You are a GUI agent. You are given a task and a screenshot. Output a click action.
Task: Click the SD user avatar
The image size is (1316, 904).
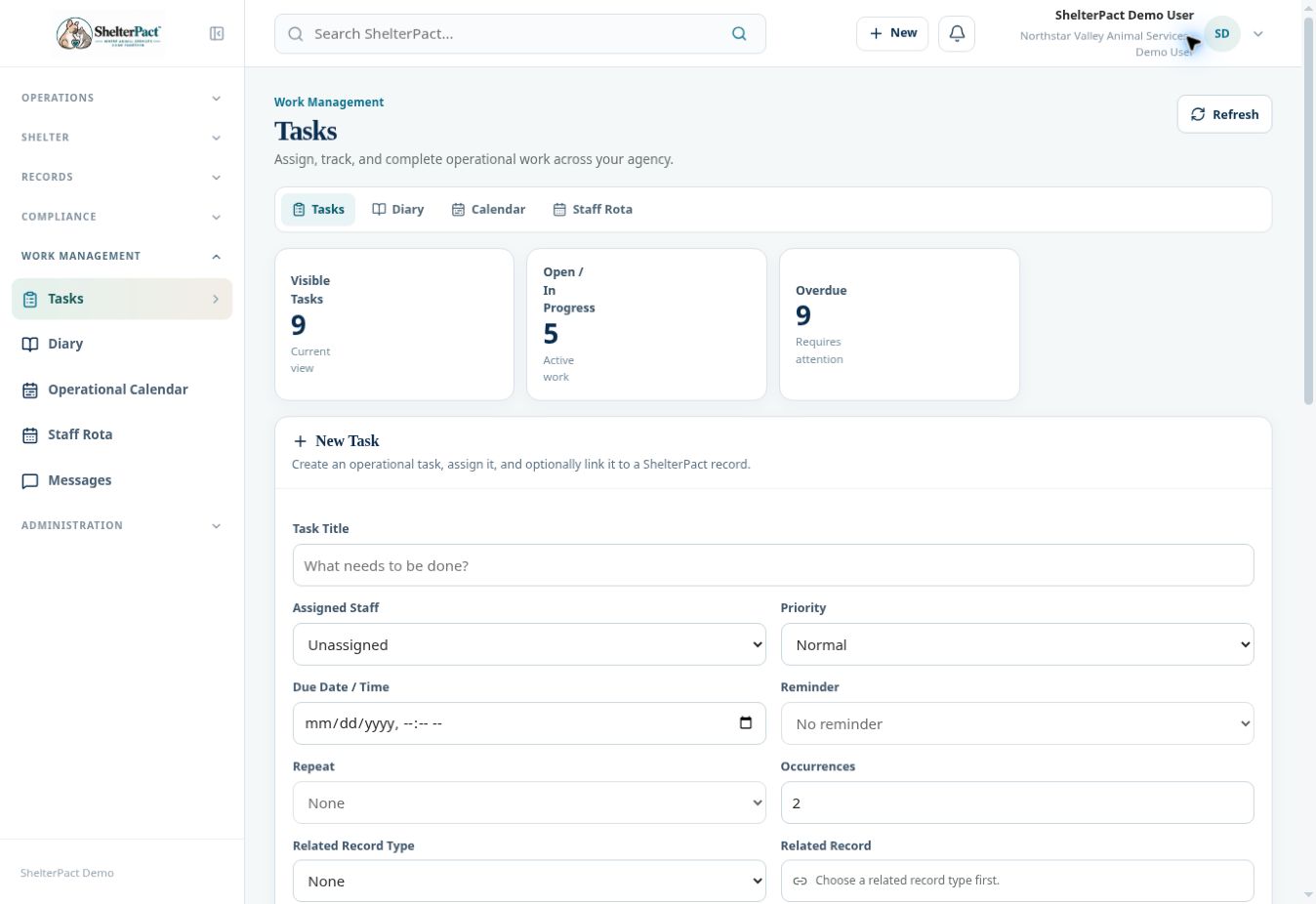tap(1221, 33)
